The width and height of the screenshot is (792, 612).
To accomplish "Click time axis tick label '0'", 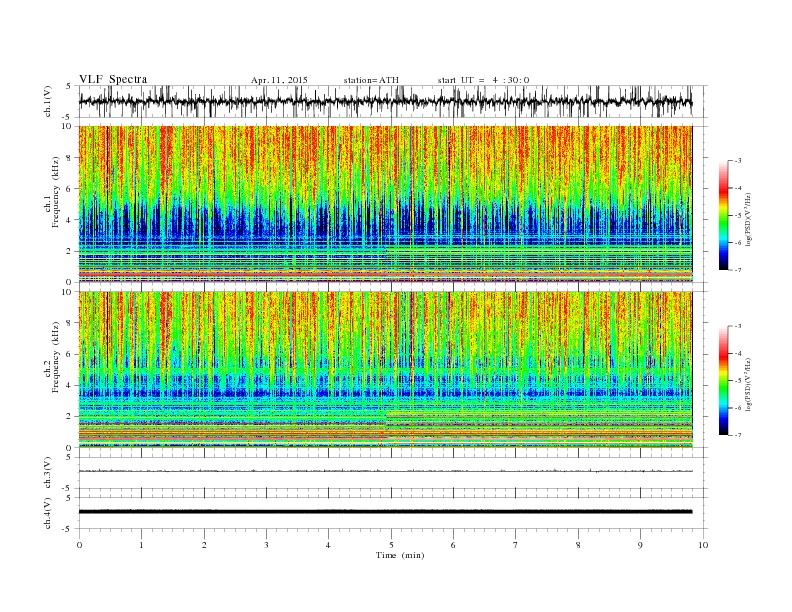I will point(79,545).
